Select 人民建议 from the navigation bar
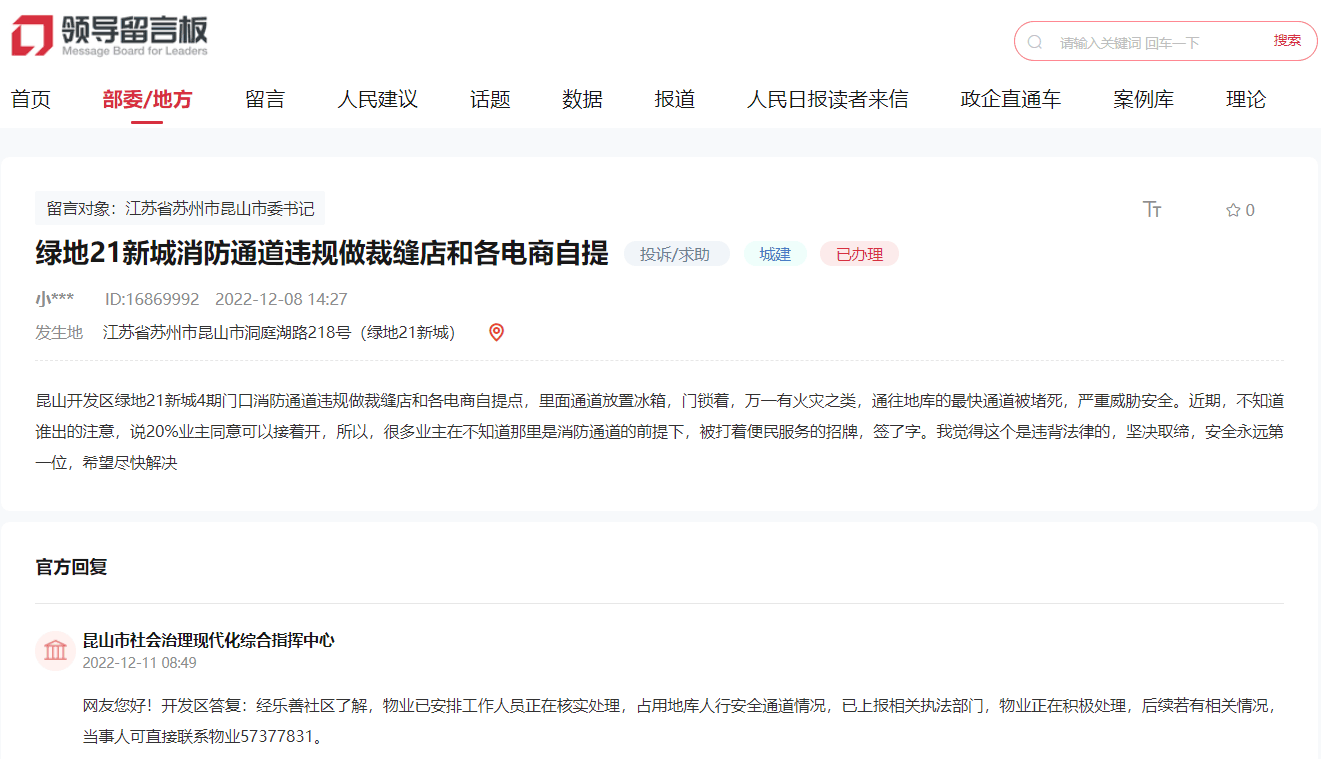Screen dimensions: 1321x759 pos(377,99)
